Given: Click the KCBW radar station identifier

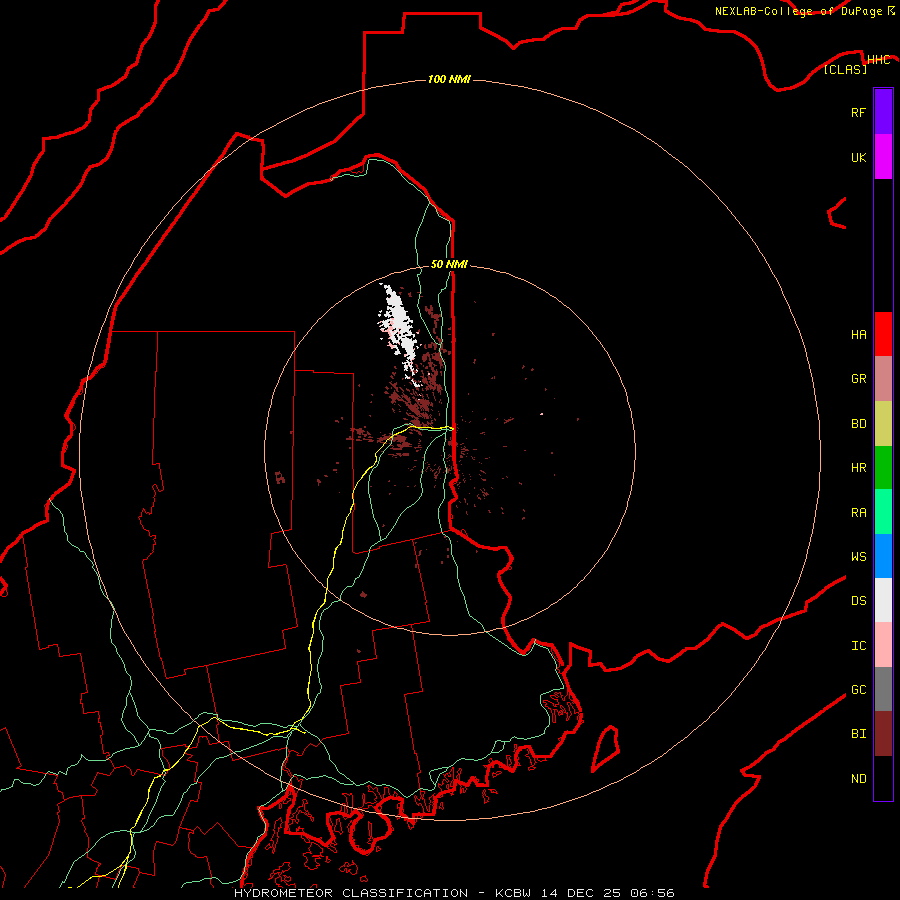Looking at the screenshot, I should [514, 893].
